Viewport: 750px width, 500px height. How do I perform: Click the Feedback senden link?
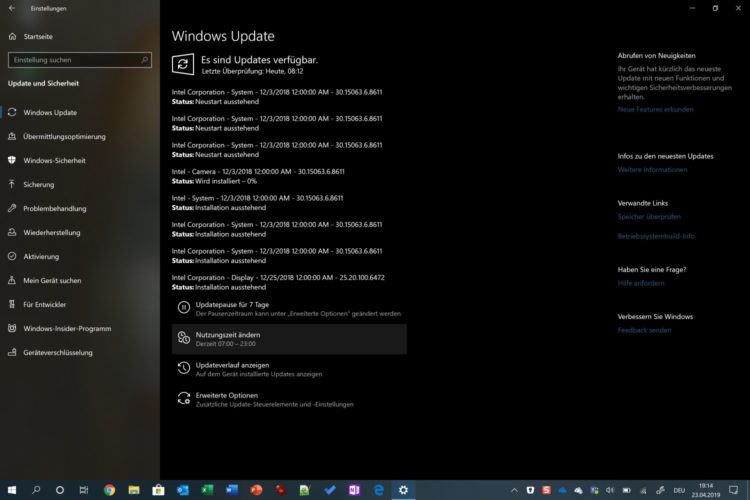click(x=644, y=330)
